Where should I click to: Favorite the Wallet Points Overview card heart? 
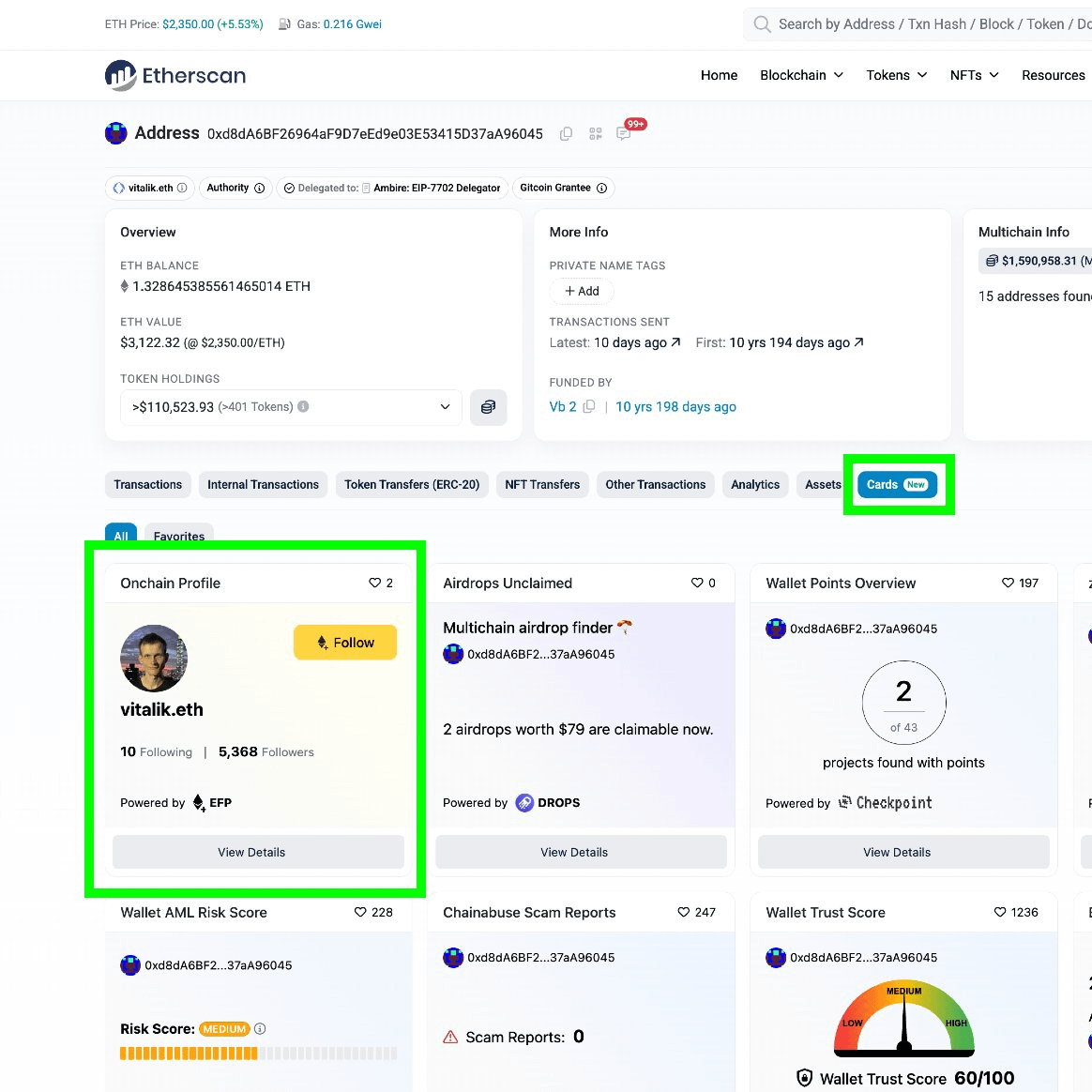tap(1008, 583)
